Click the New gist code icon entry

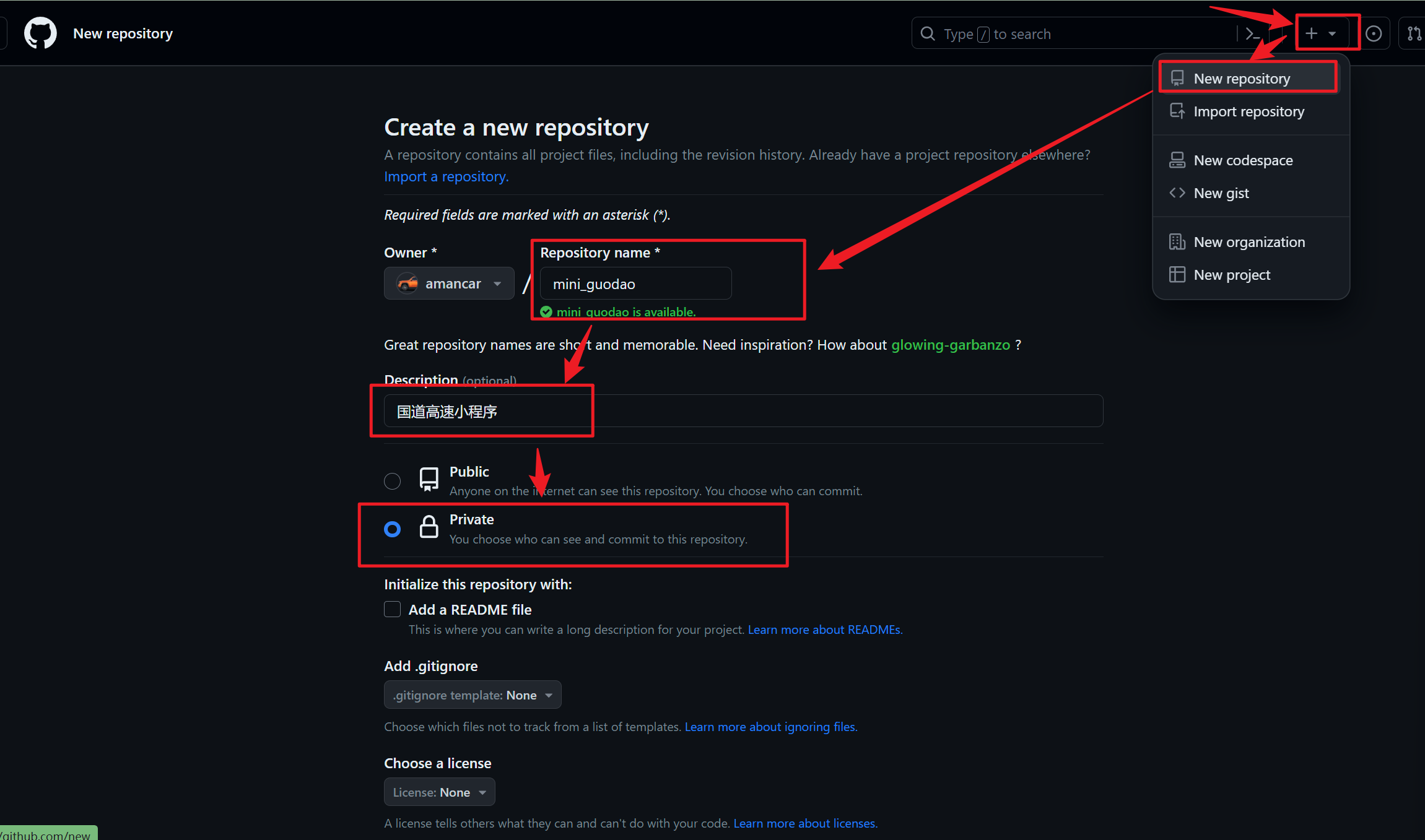click(1177, 193)
